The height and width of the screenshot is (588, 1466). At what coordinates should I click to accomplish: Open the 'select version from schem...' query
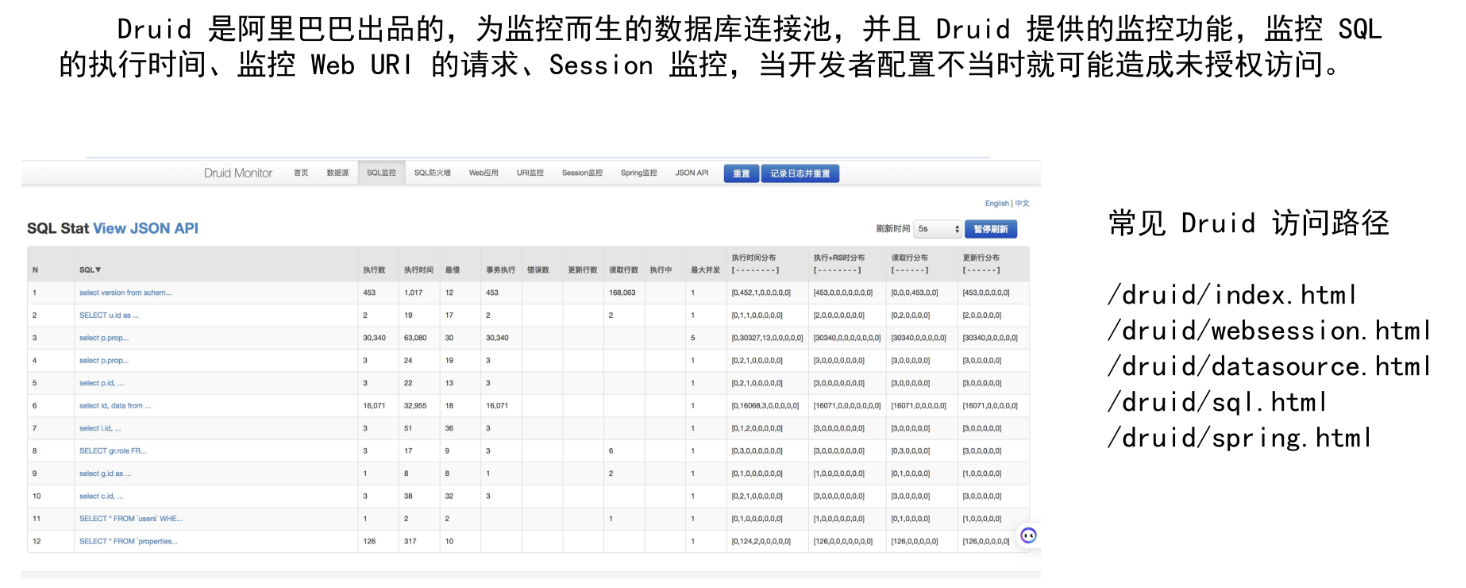(x=125, y=293)
